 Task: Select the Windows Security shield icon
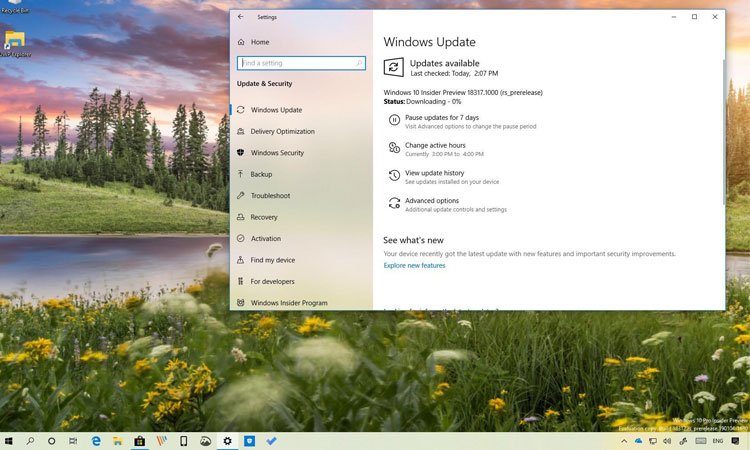pyautogui.click(x=241, y=153)
